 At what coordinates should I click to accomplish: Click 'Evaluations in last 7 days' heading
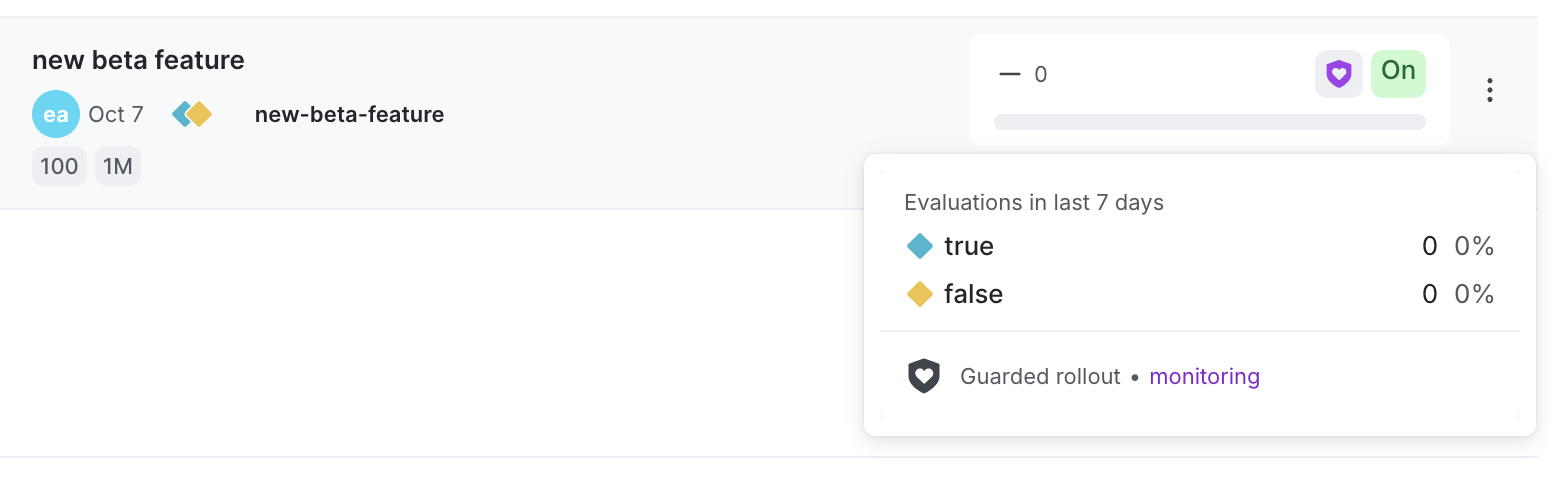1034,203
